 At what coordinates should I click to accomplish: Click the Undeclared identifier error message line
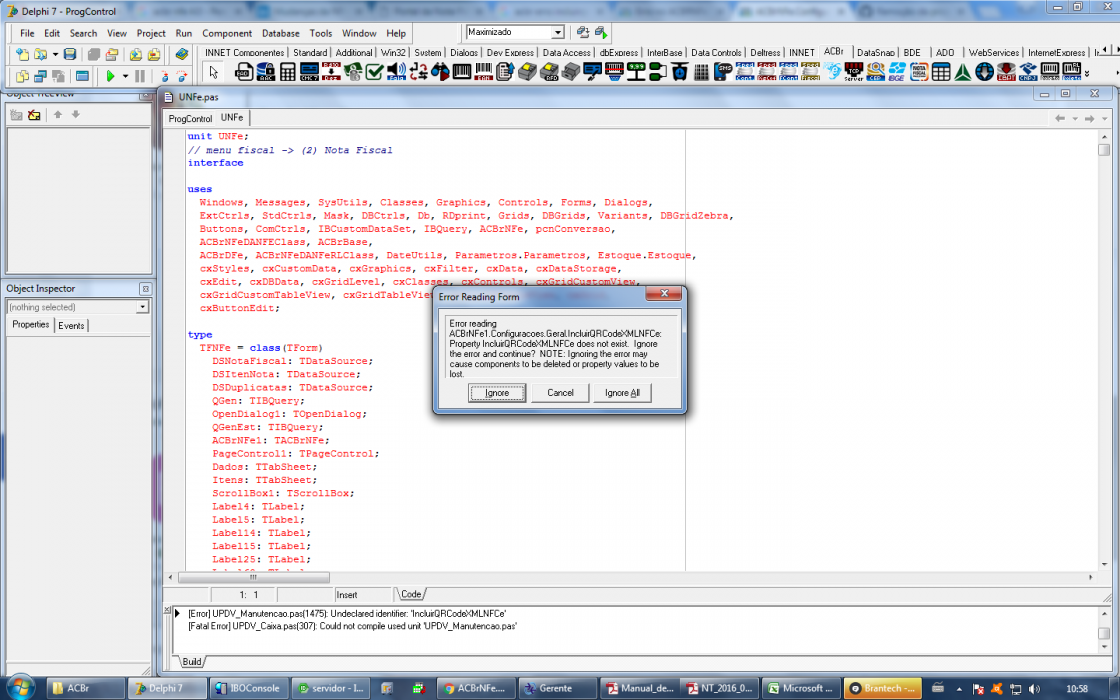click(x=347, y=614)
